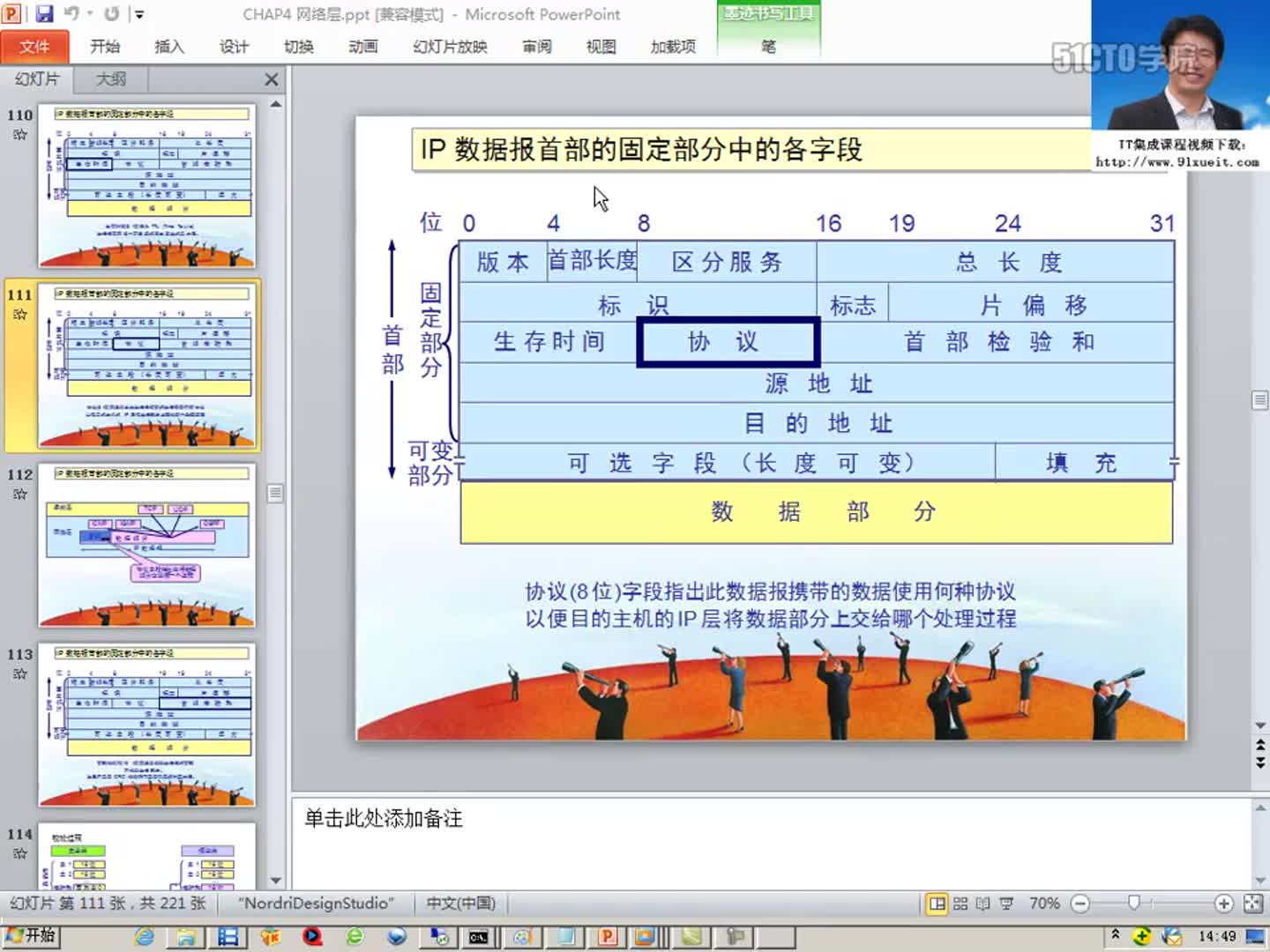Viewport: 1270px width, 952px height.
Task: Click animation star icon under slide 112
Action: click(19, 495)
